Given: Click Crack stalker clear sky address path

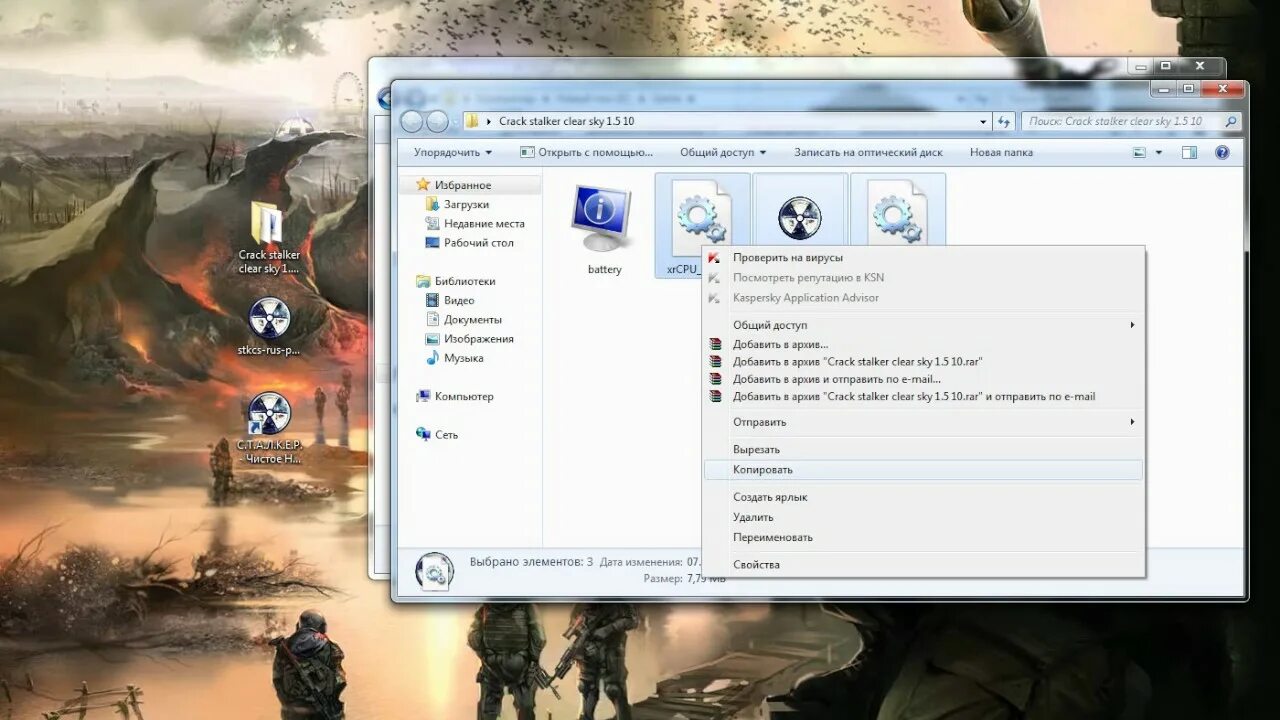Looking at the screenshot, I should point(566,121).
